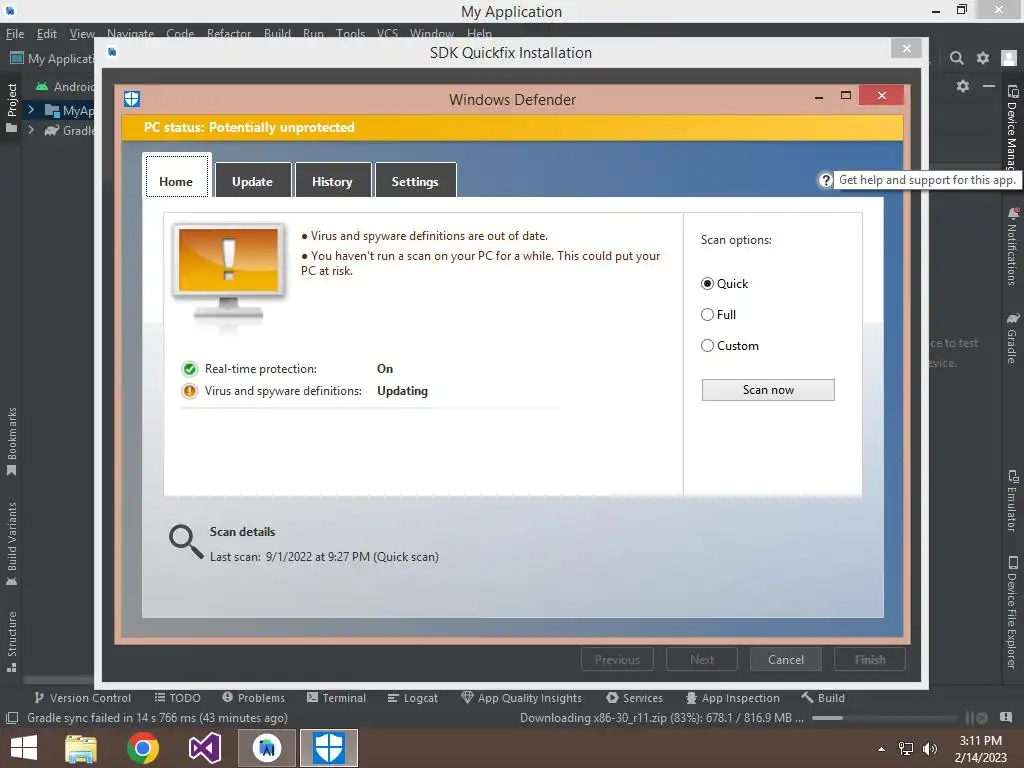Open the Build Variants side panel
Image resolution: width=1024 pixels, height=768 pixels.
(11, 543)
